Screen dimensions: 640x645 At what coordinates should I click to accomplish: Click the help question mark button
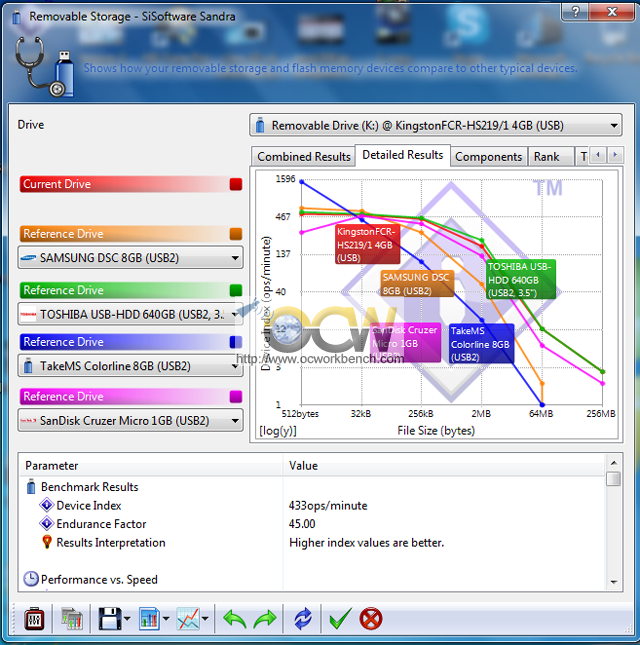click(x=575, y=12)
